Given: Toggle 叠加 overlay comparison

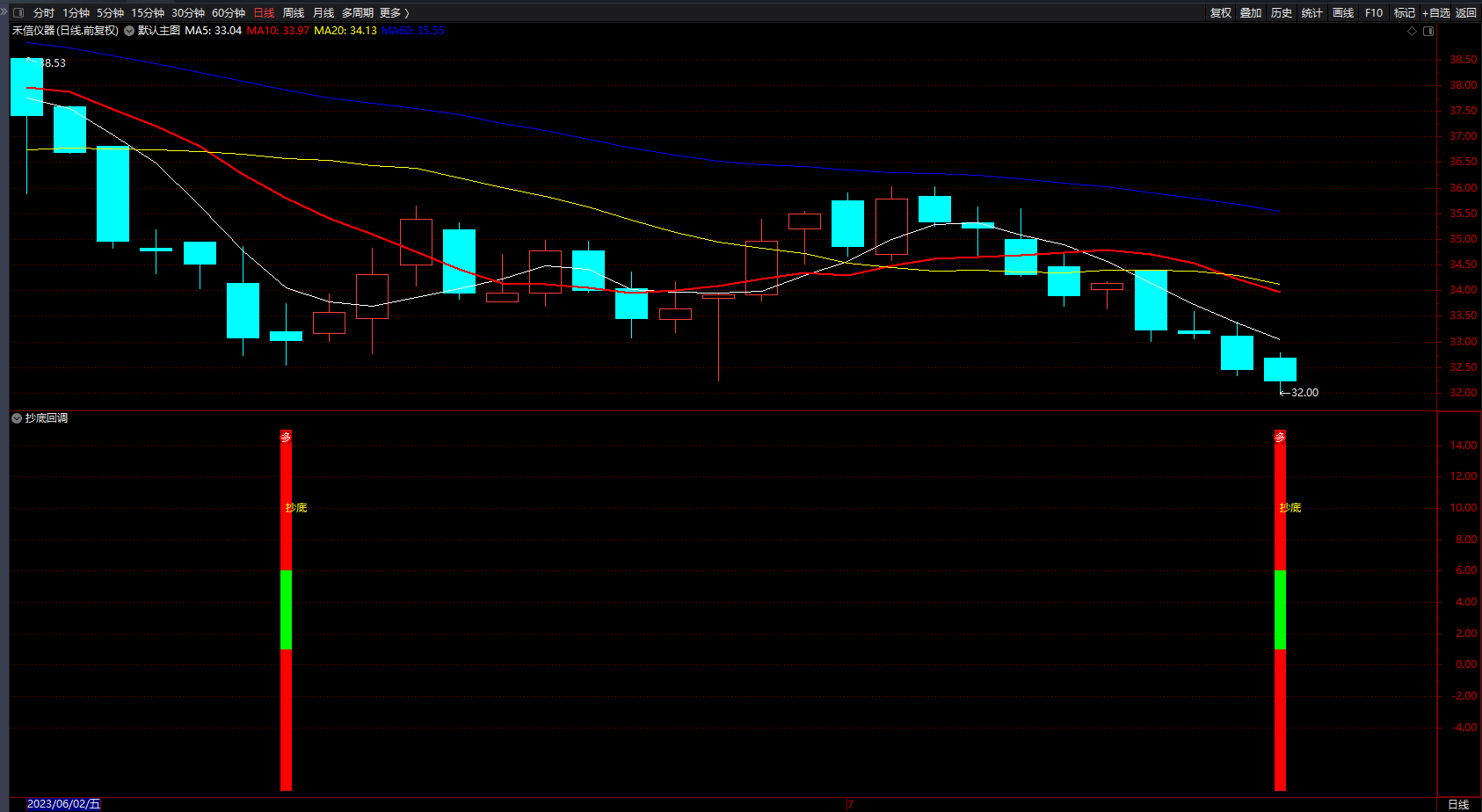Looking at the screenshot, I should [x=1251, y=12].
